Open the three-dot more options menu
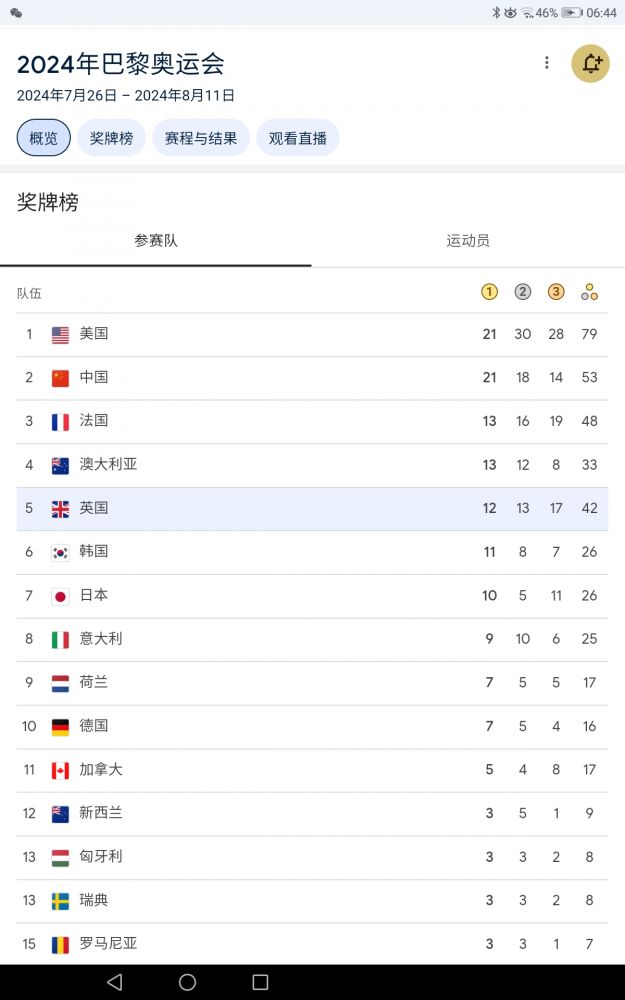 [546, 63]
